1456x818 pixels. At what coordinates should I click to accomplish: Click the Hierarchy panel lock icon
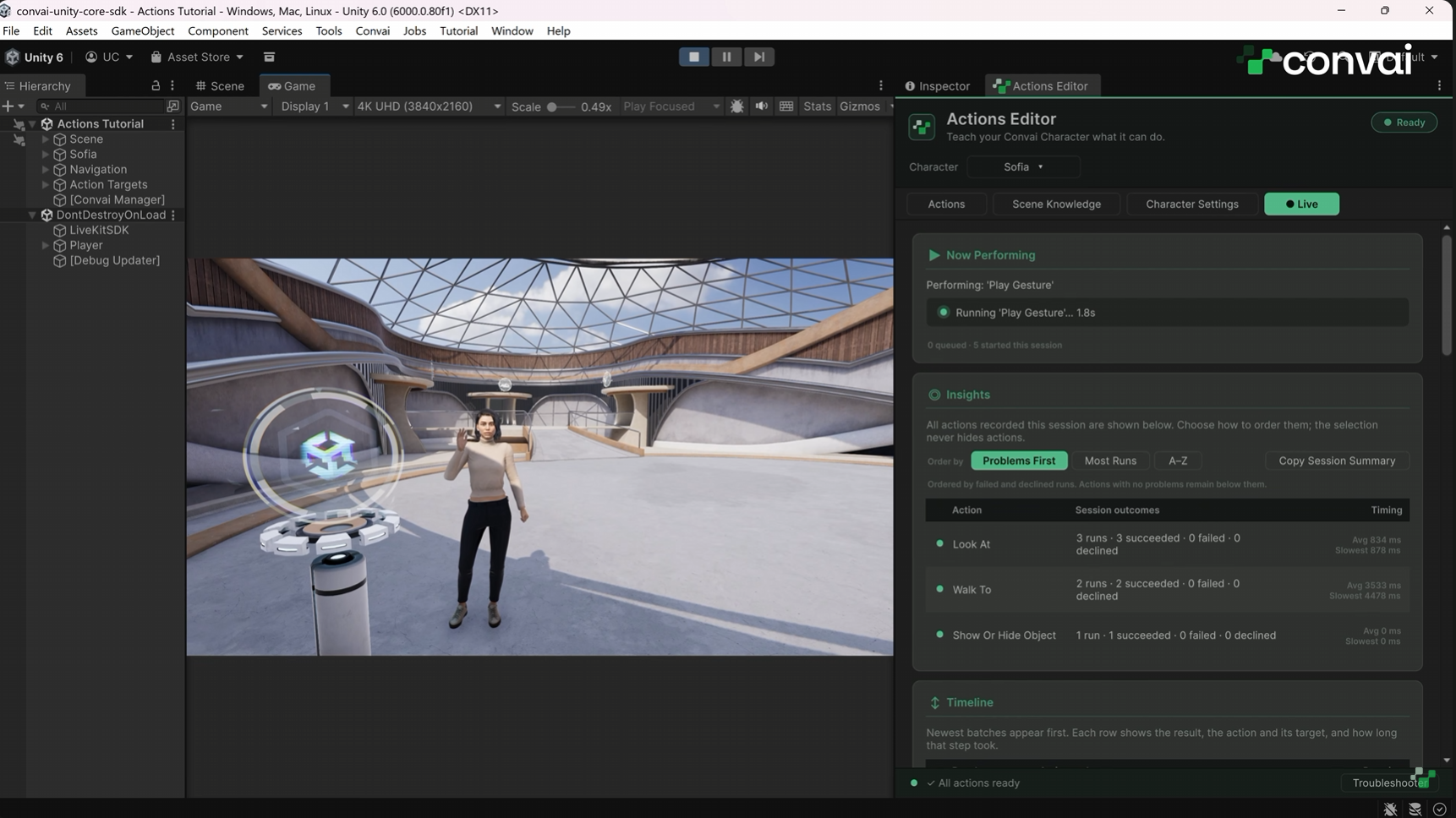coord(156,85)
